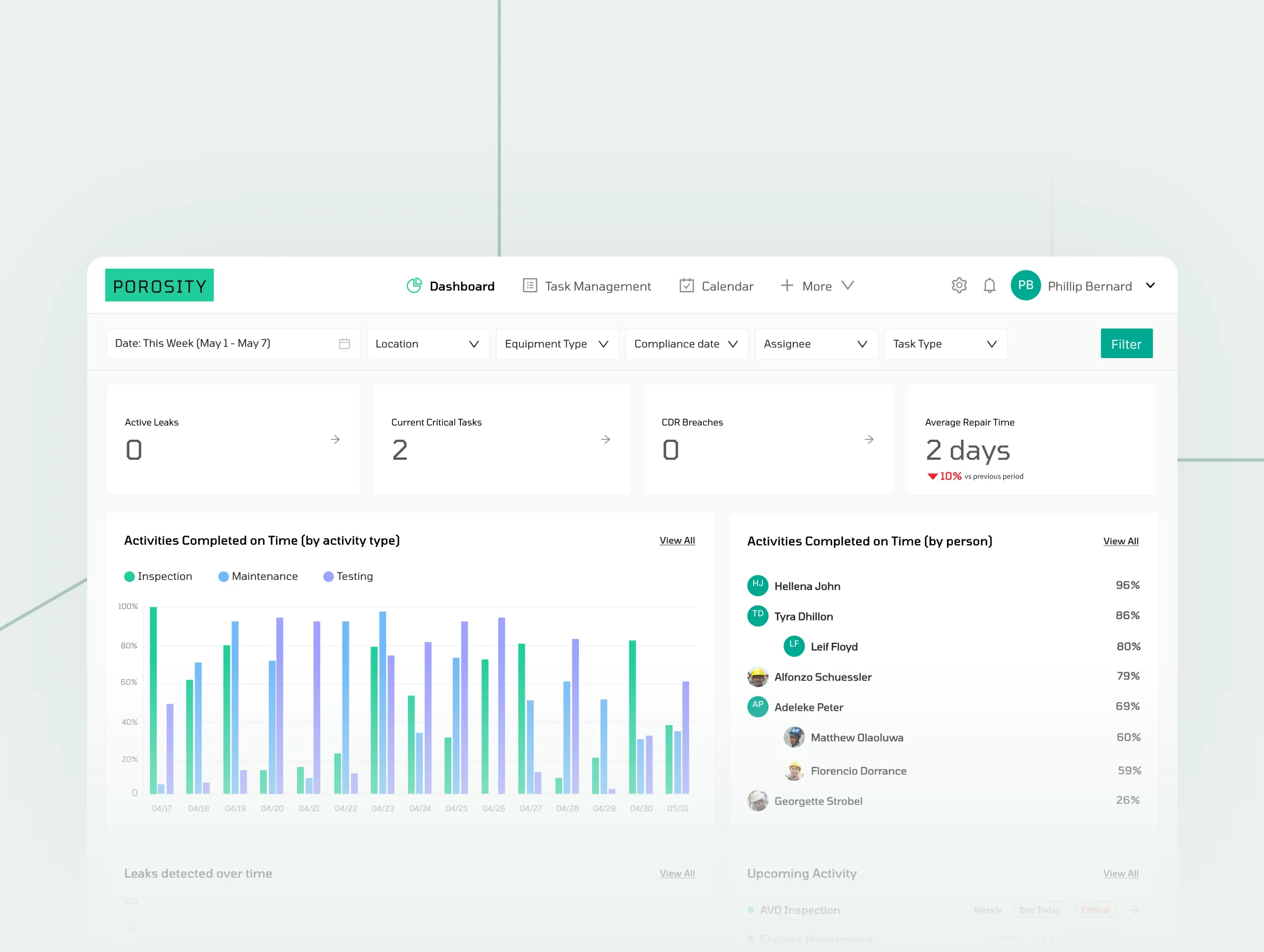
Task: Toggle the Inspection series in the legend
Action: click(159, 576)
